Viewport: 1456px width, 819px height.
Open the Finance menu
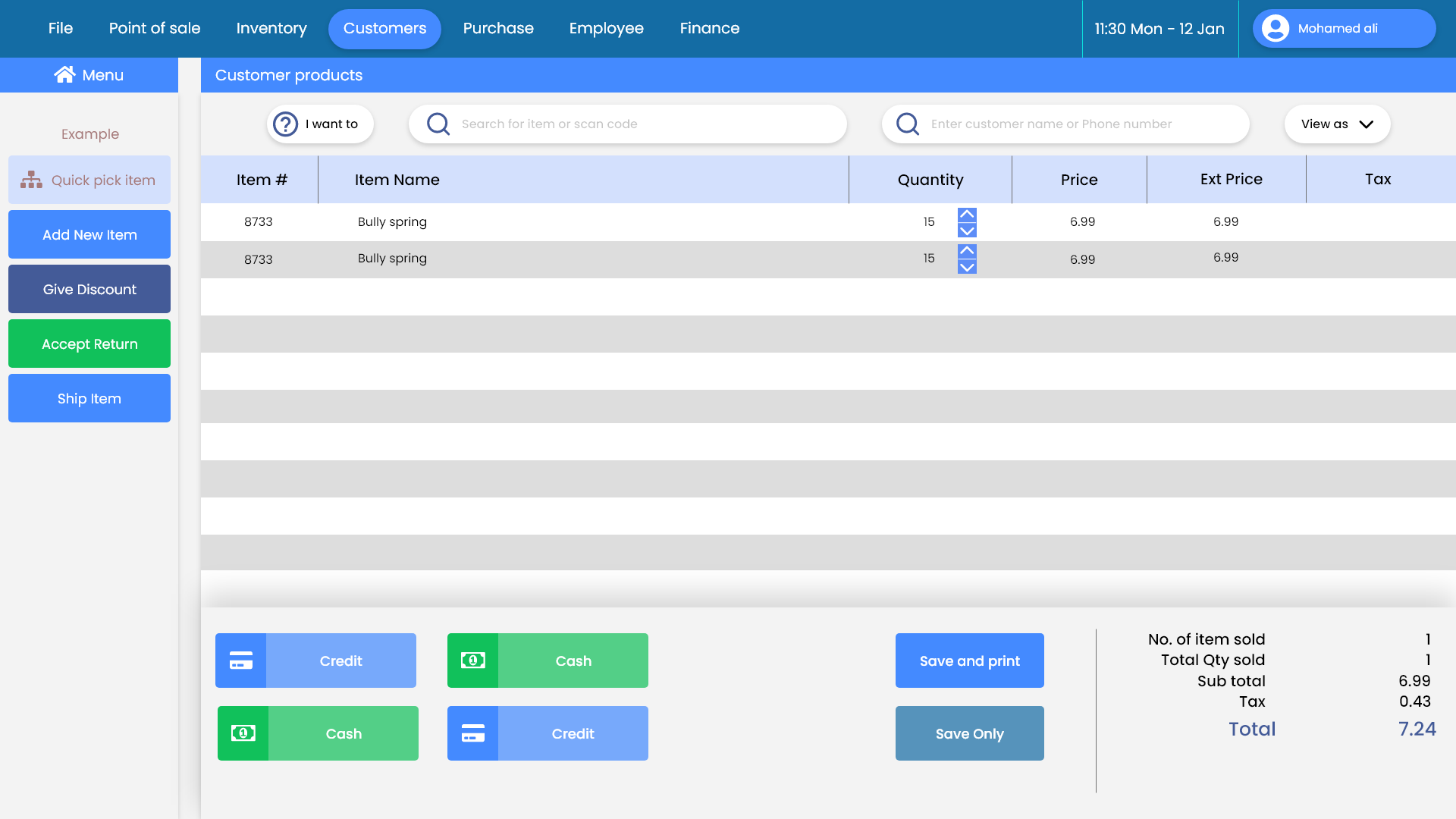710,28
